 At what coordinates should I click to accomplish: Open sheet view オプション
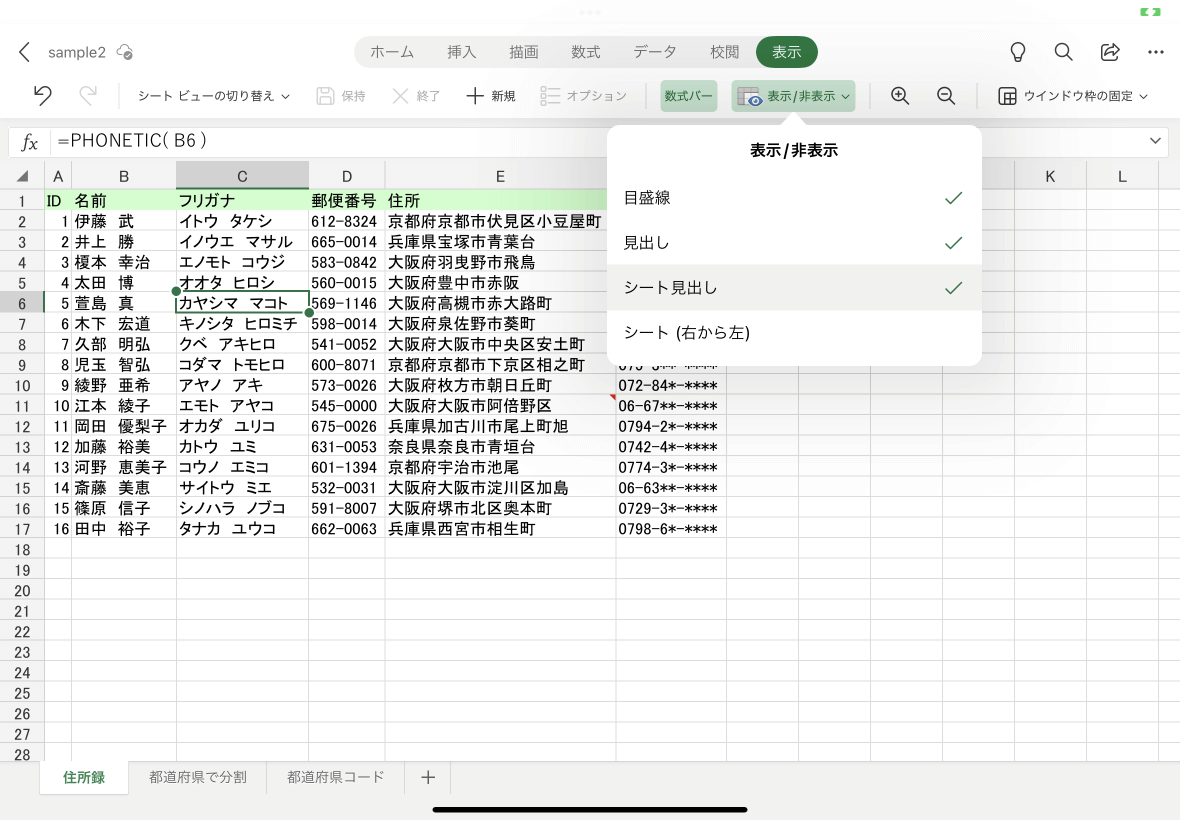pyautogui.click(x=583, y=96)
